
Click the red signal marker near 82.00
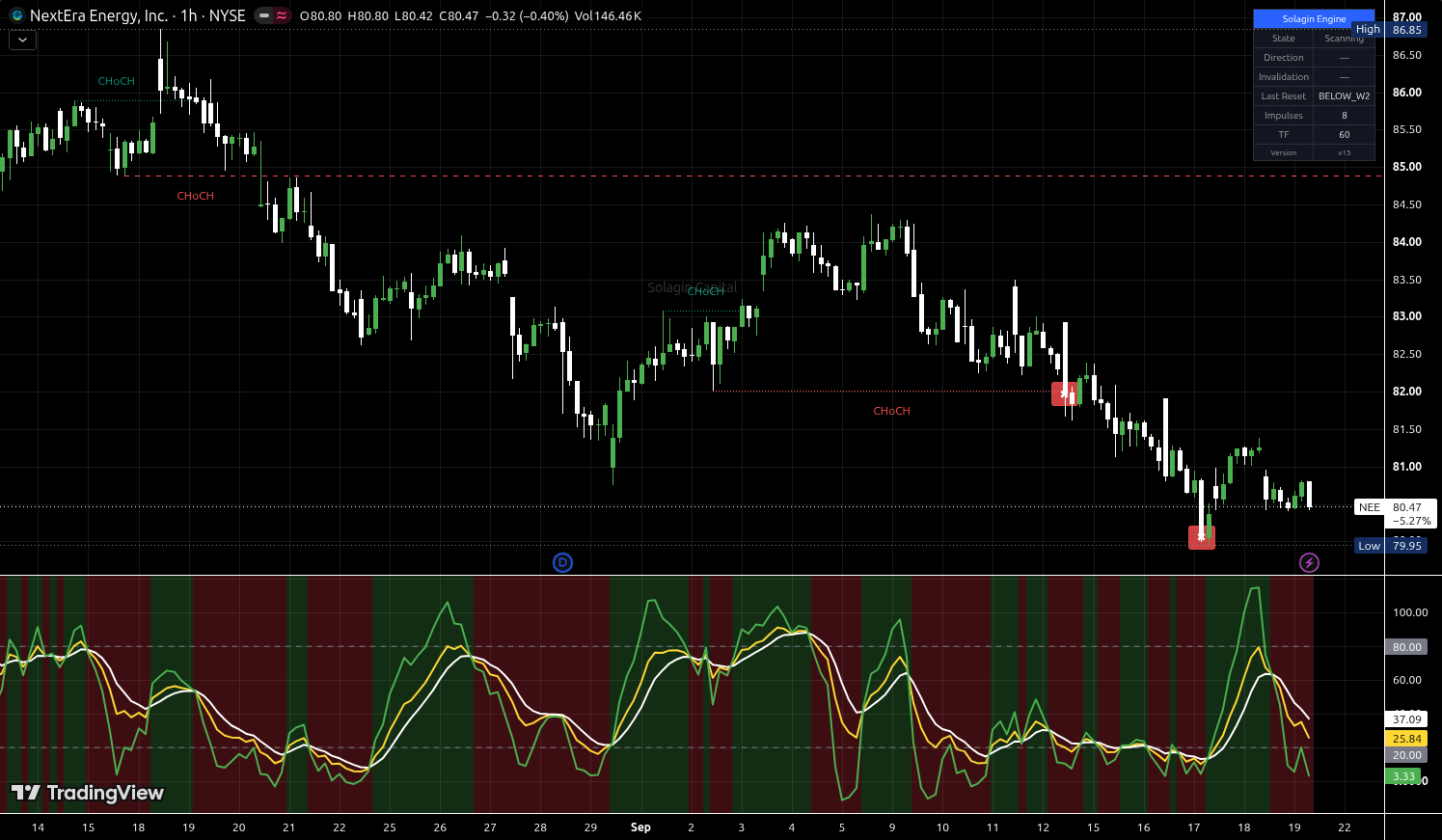1064,393
